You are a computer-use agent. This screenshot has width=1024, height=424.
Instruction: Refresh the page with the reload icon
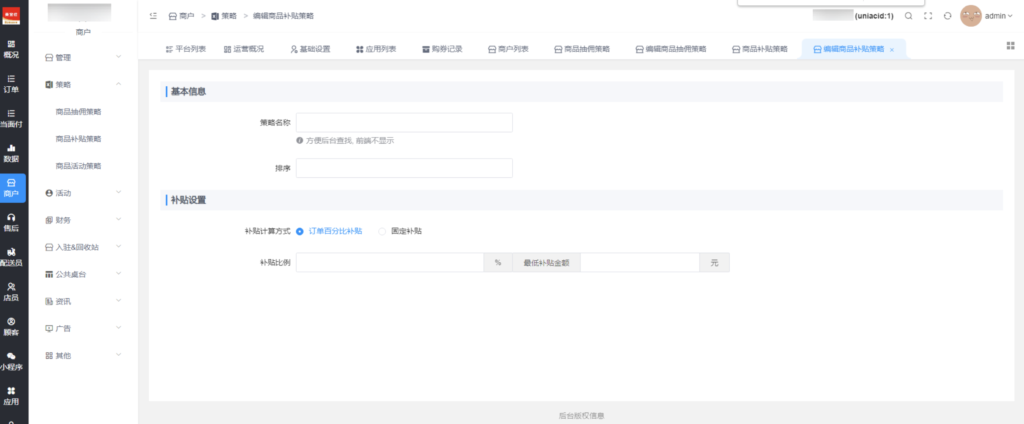pos(948,16)
